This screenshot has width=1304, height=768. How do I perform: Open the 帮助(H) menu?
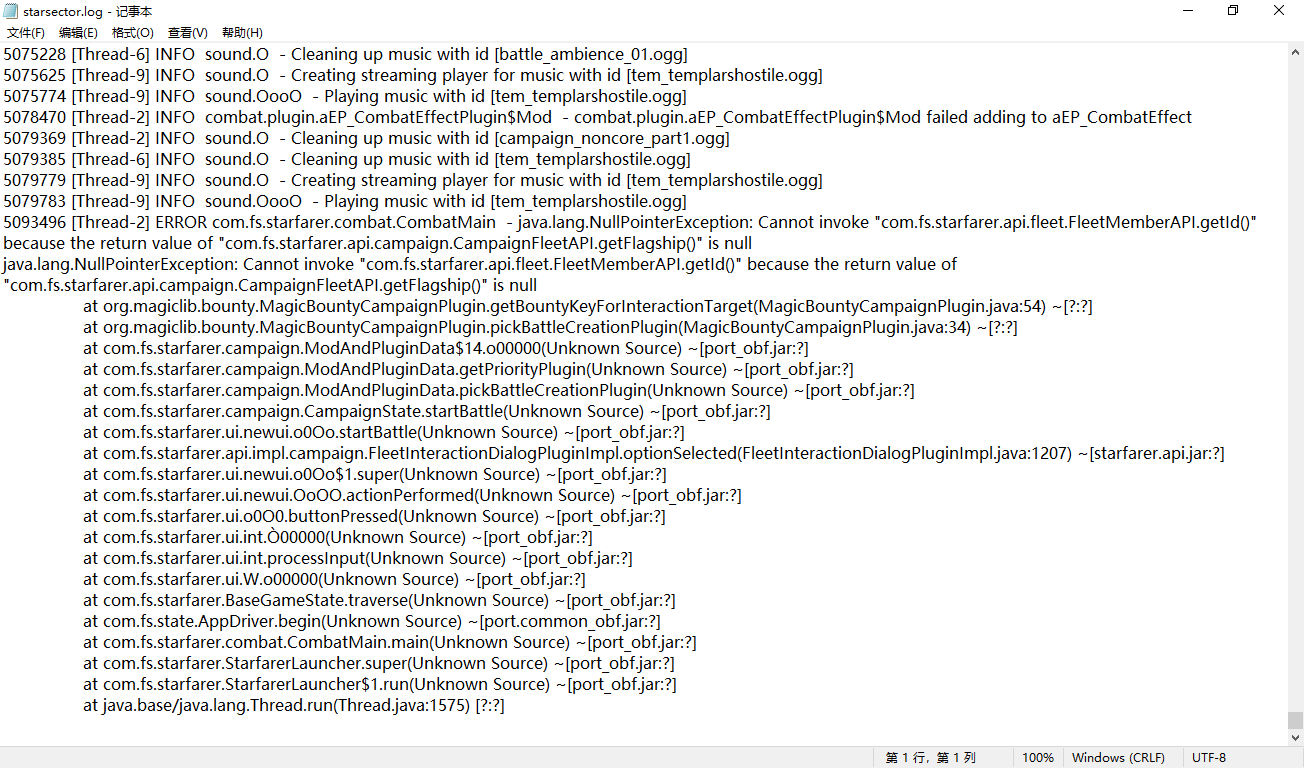click(x=242, y=33)
